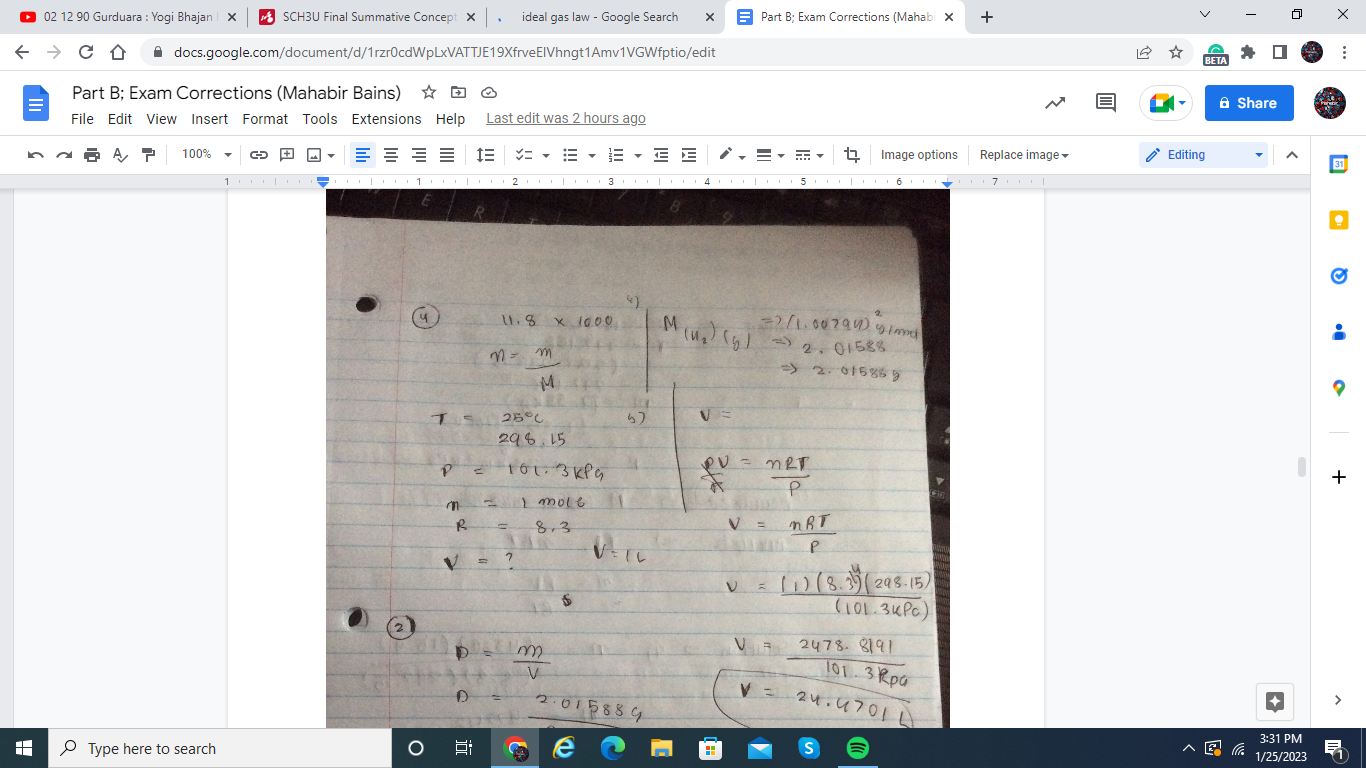
Task: Open the 'Last edit was 2 hours ago' link
Action: (x=566, y=119)
